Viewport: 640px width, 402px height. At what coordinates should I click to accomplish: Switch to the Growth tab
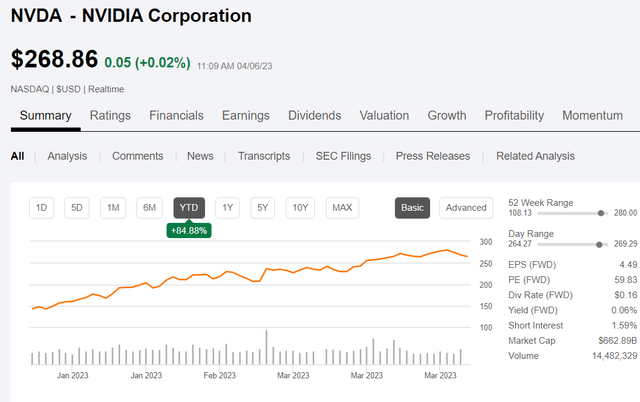447,115
